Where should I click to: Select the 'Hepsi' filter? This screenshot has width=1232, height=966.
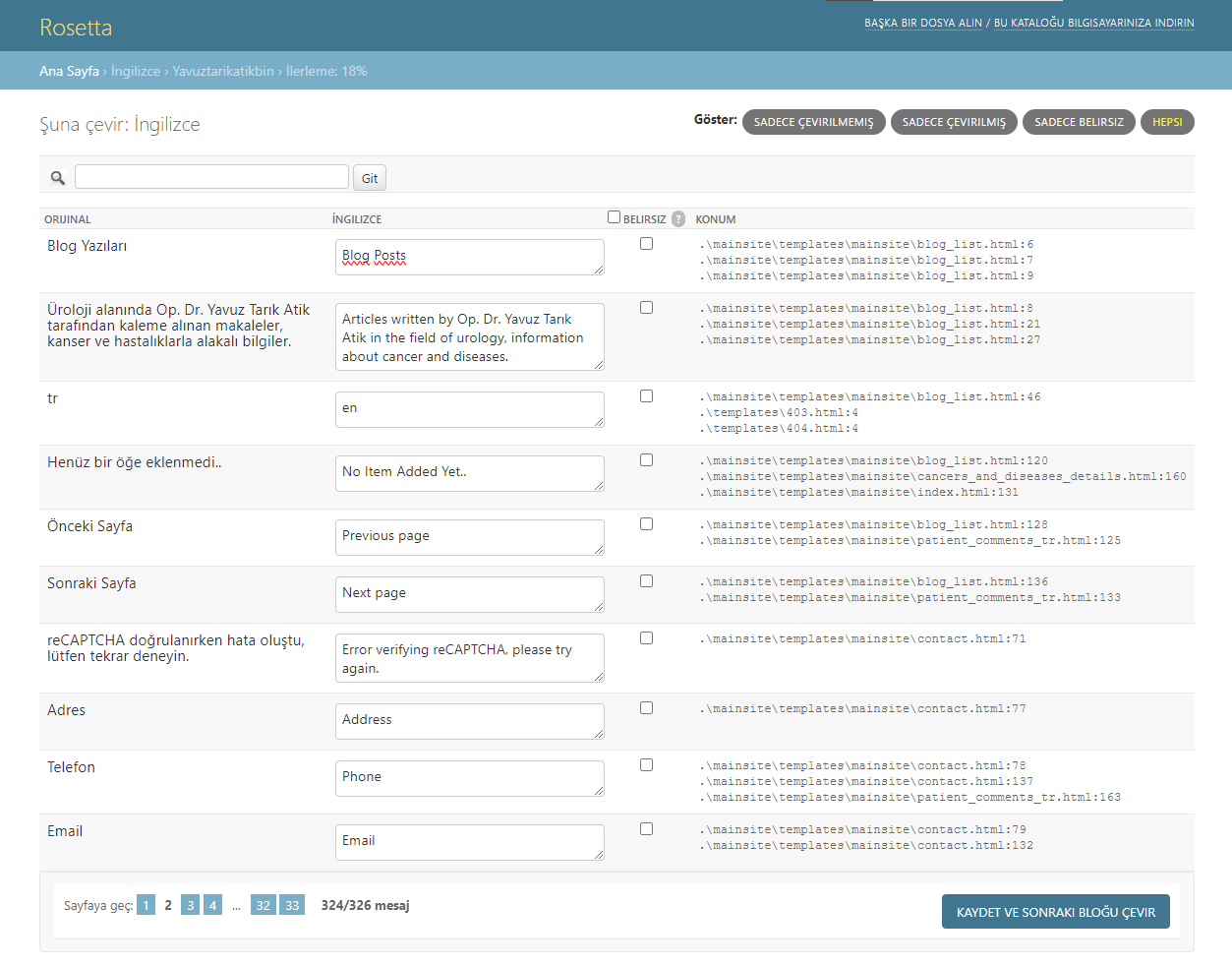click(1167, 122)
